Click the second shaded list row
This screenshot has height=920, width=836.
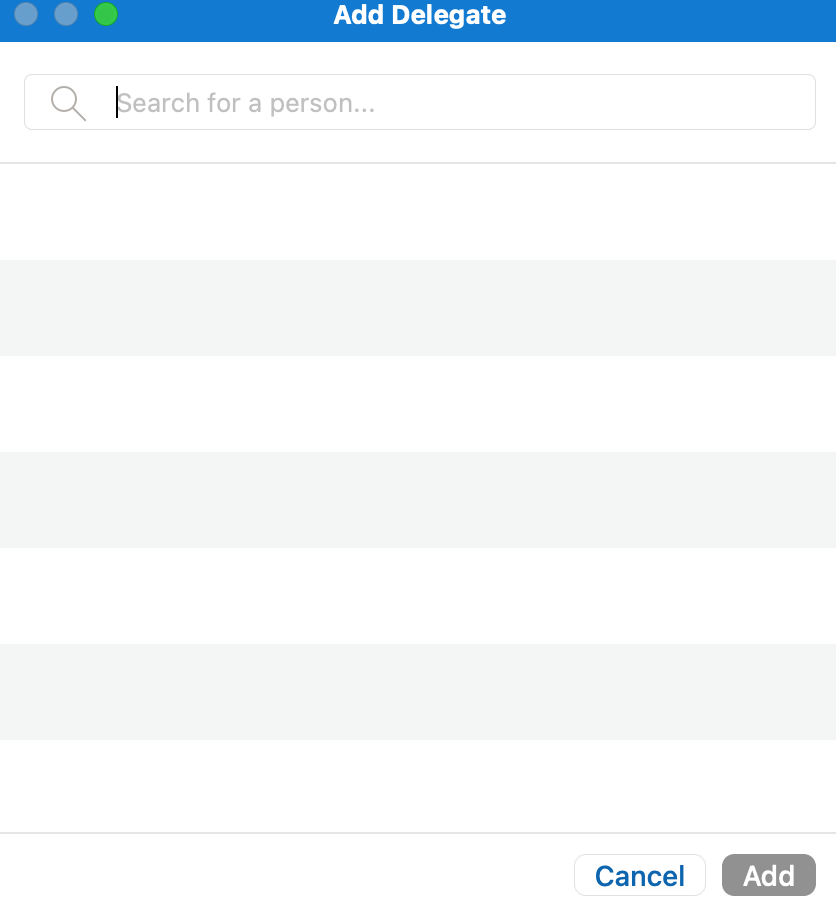418,500
